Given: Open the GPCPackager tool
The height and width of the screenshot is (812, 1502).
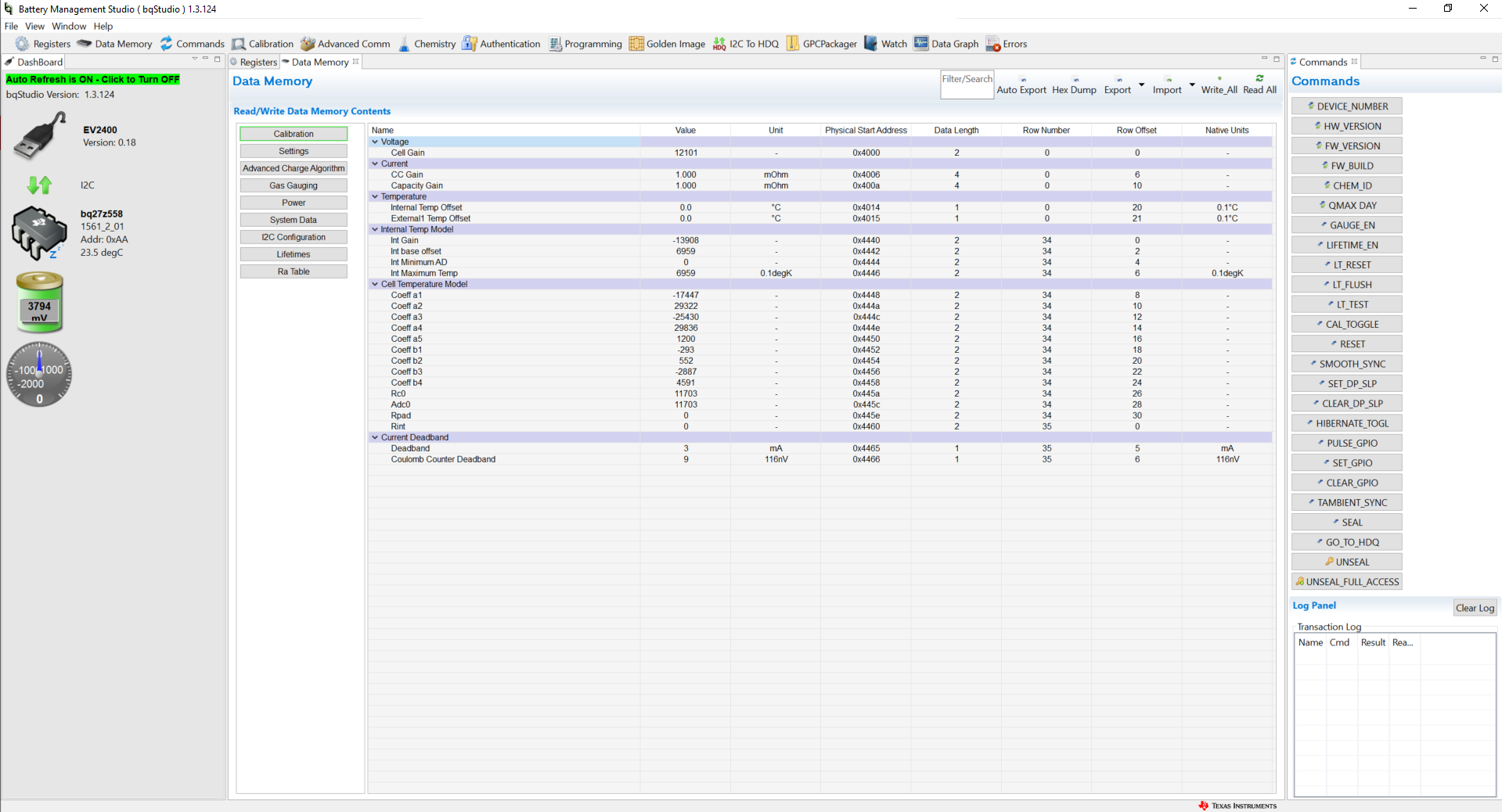Looking at the screenshot, I should 822,44.
